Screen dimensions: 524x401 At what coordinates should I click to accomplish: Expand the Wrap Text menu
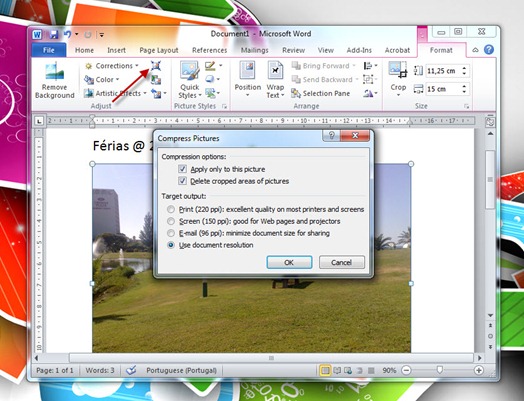[x=275, y=80]
